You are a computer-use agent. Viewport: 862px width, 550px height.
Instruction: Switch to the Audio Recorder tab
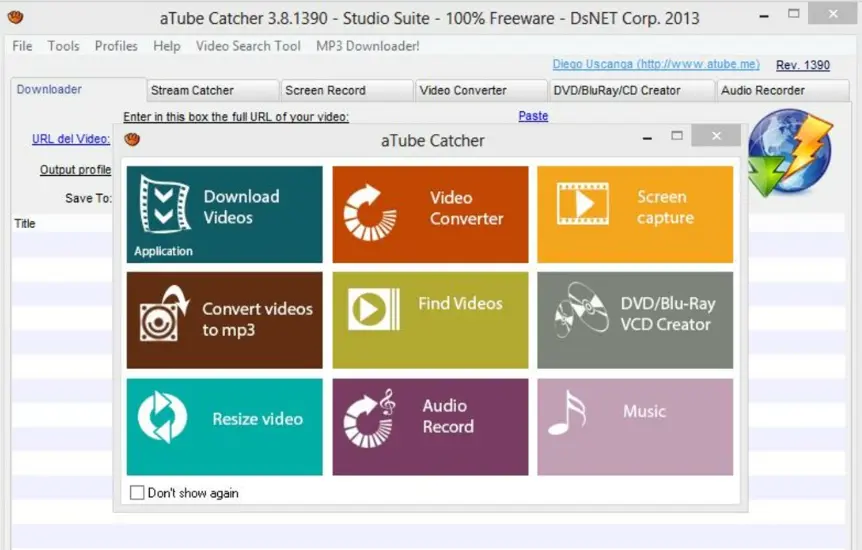click(763, 90)
